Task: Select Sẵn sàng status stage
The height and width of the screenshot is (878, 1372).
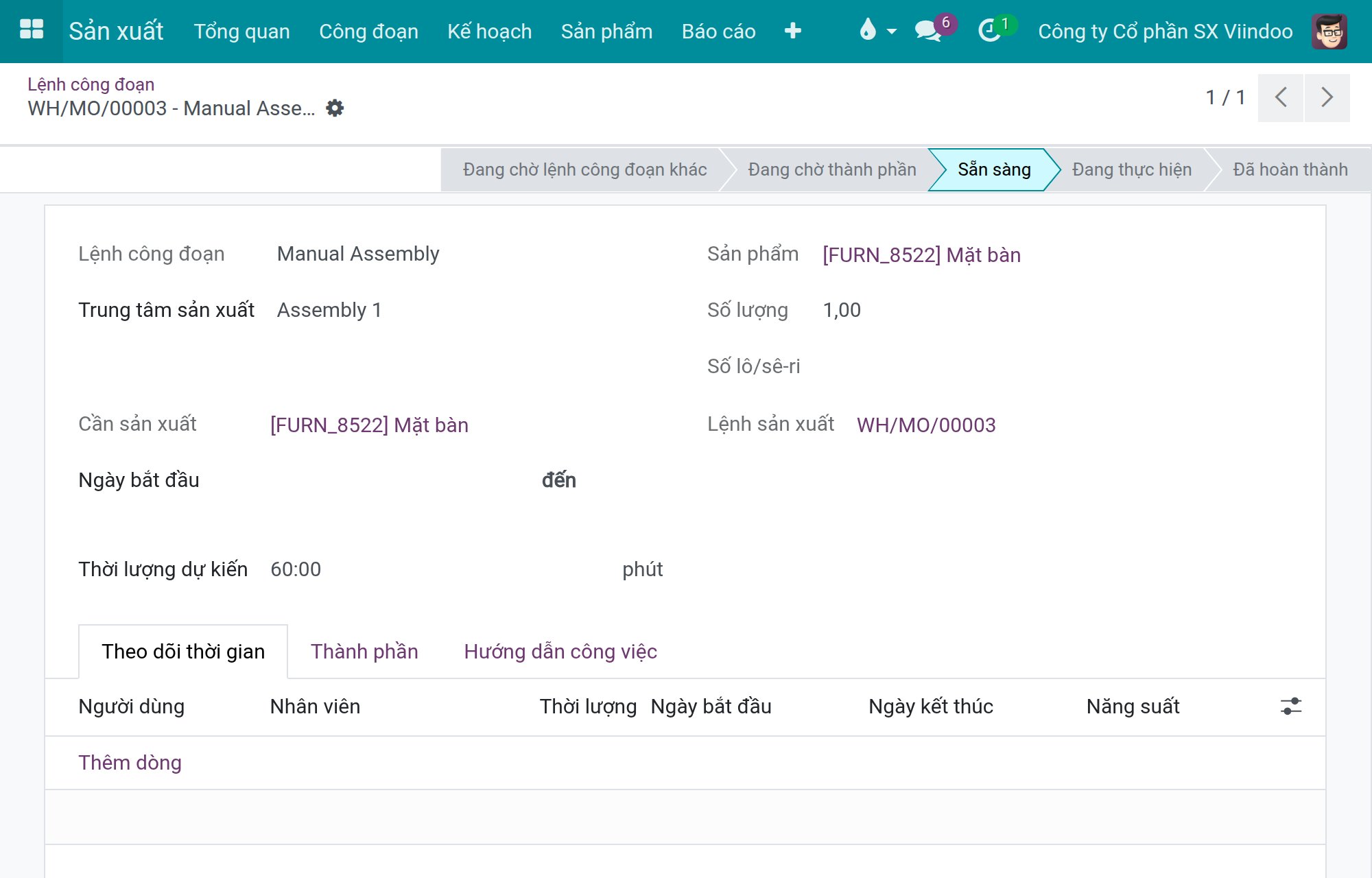Action: [x=994, y=169]
